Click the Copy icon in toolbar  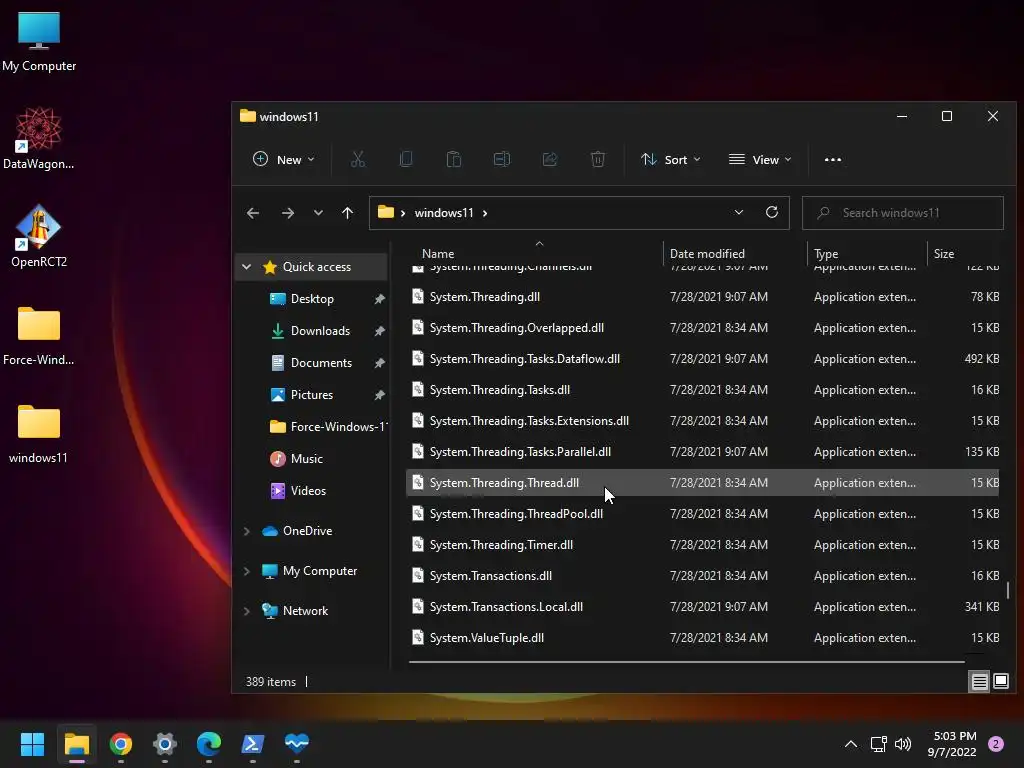pyautogui.click(x=406, y=159)
